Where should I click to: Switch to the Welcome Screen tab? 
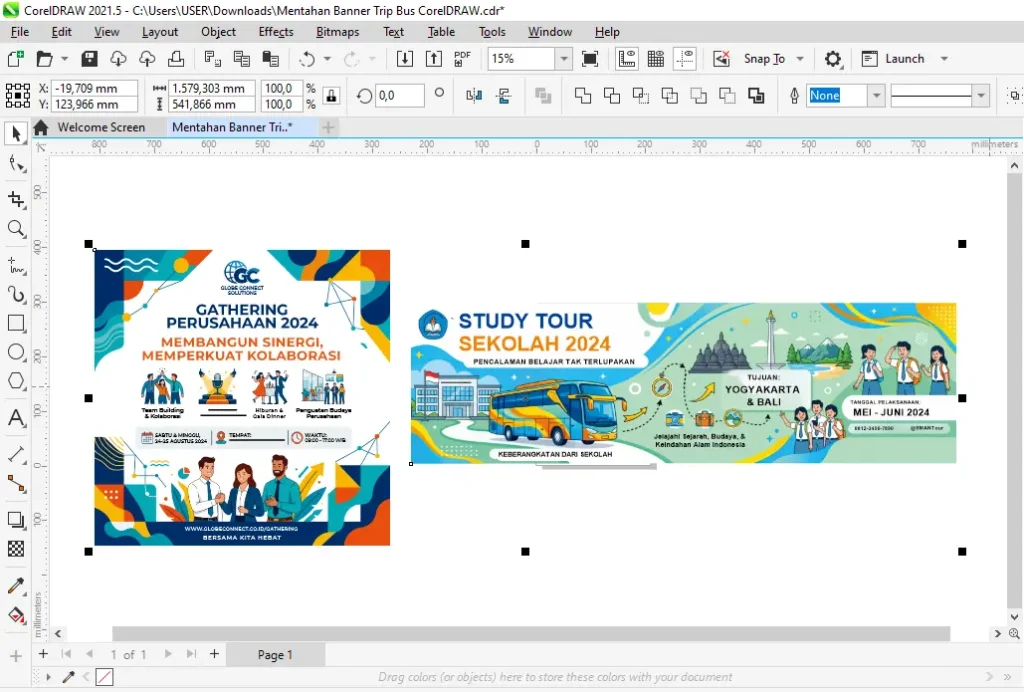point(101,127)
